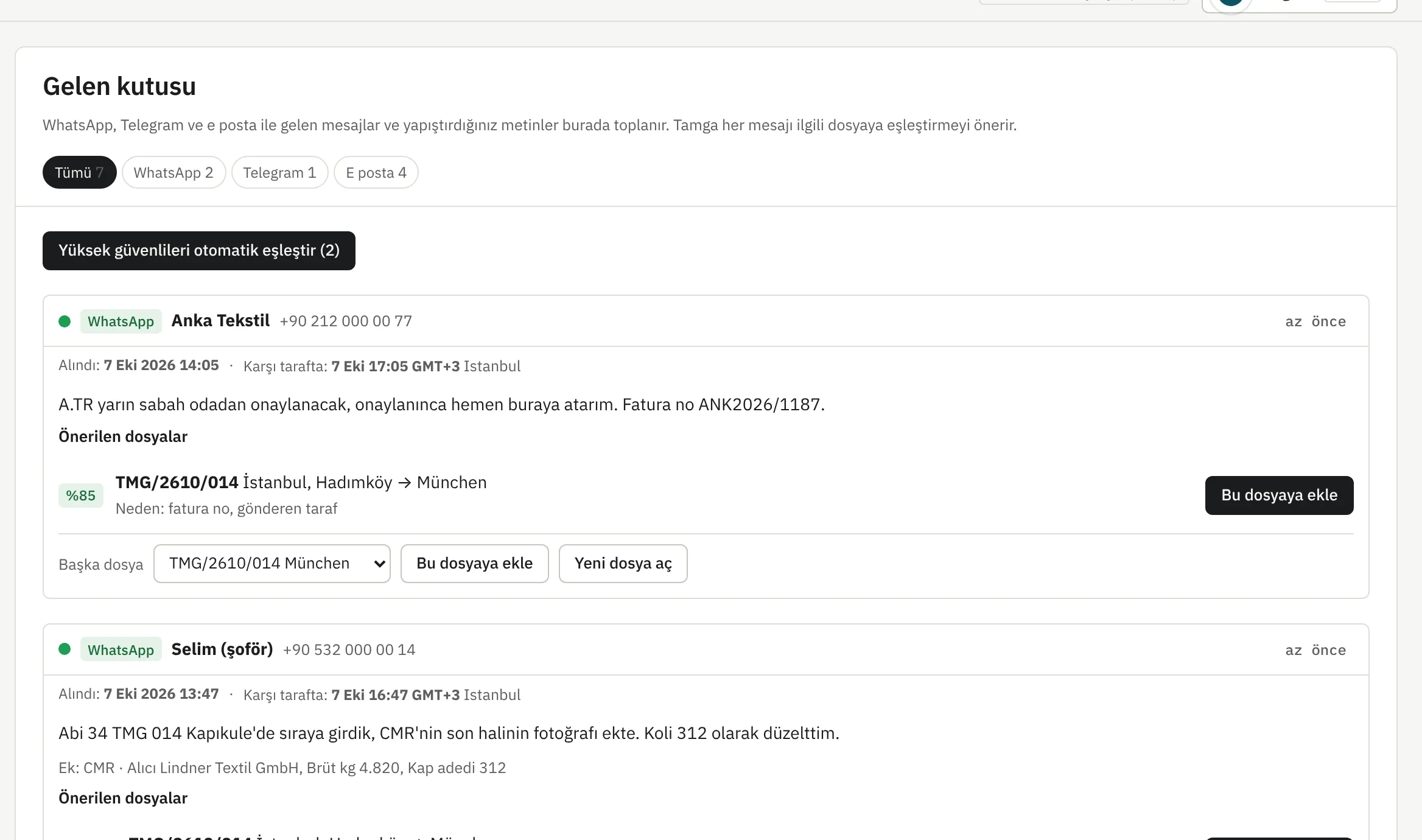
Task: Click suggested file TMG/2610/014 İstanbul, Hadımköy → München
Action: [x=301, y=482]
